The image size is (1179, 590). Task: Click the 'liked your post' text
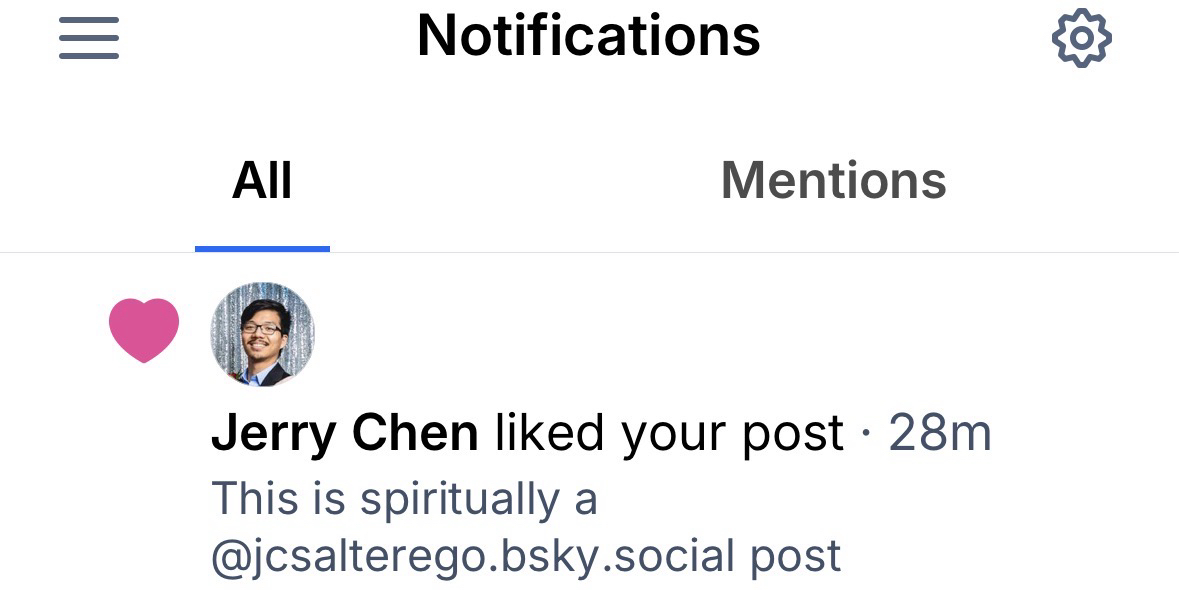click(669, 435)
